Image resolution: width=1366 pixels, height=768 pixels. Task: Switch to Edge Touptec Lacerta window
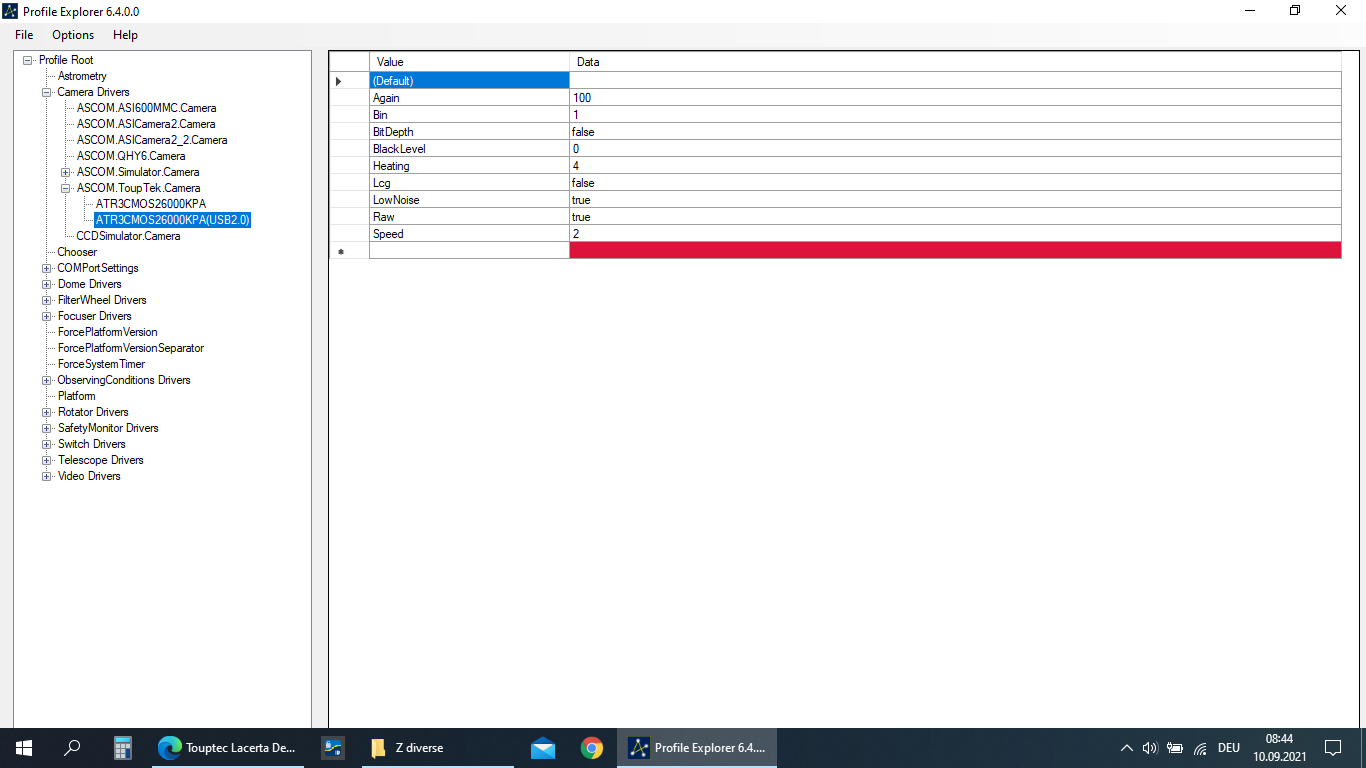[228, 747]
